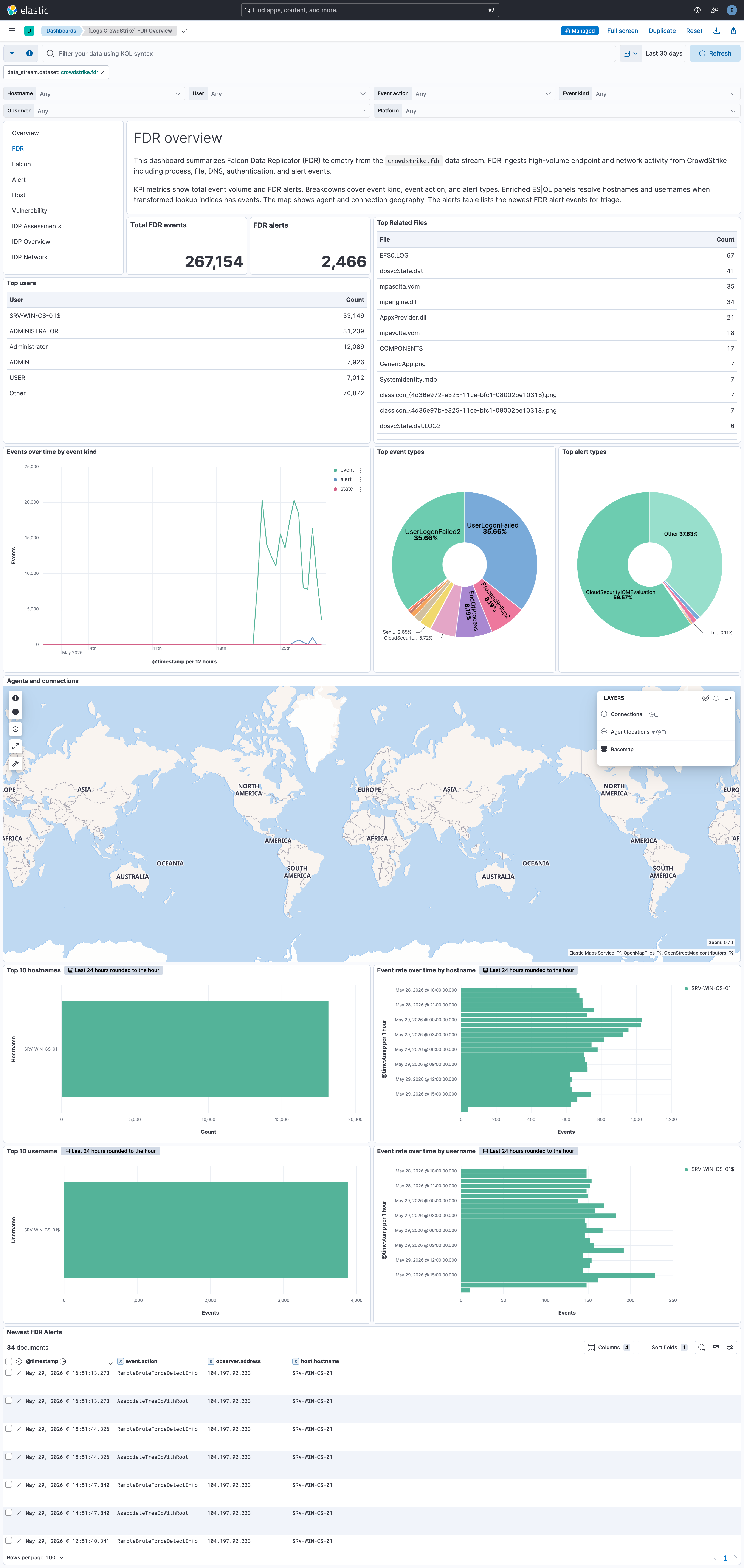Toggle the Agent locations layer visibility
Image resolution: width=744 pixels, height=1568 pixels.
604,732
